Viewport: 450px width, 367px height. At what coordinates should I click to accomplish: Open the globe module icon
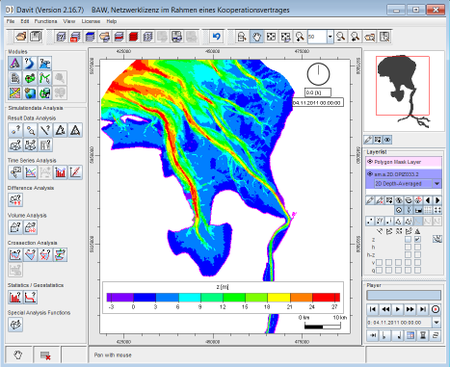(x=30, y=93)
